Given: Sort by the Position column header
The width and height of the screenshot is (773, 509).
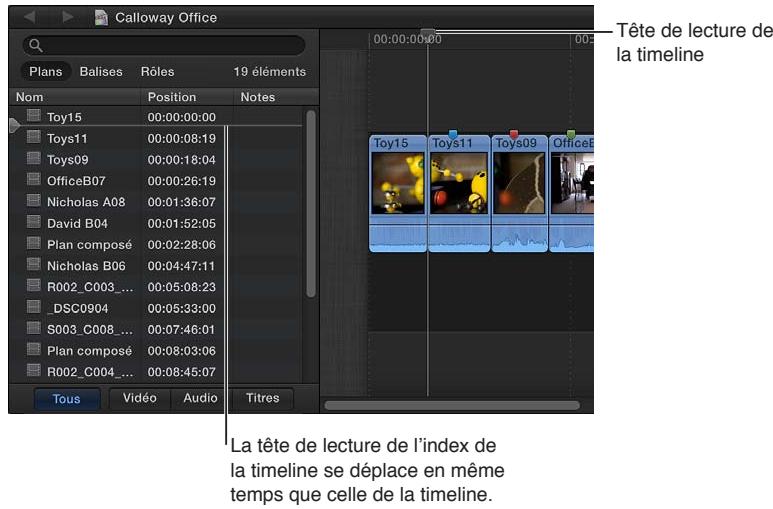Looking at the screenshot, I should [187, 97].
